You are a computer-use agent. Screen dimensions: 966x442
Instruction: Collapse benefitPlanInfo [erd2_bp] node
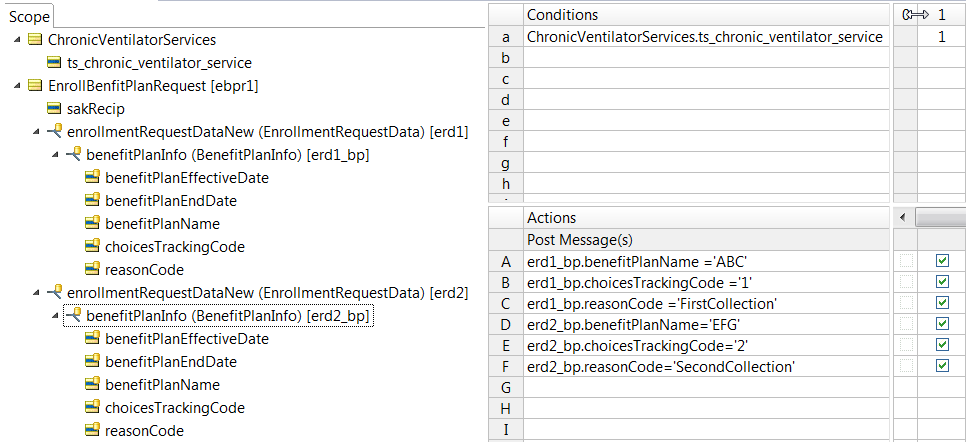tap(56, 315)
